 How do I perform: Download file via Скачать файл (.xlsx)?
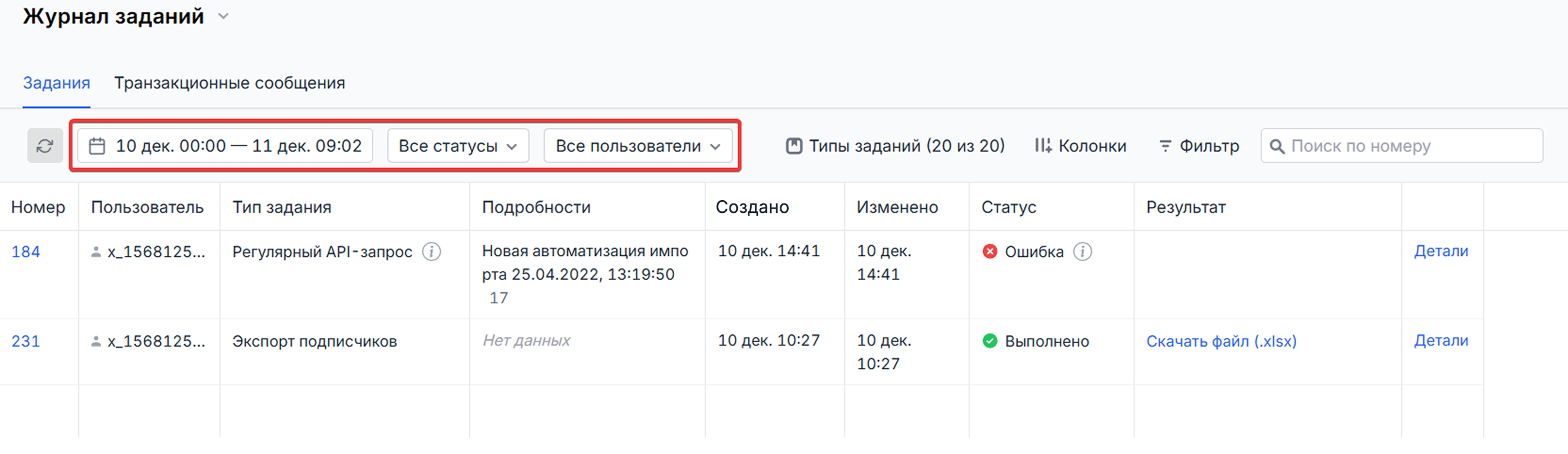pyautogui.click(x=1221, y=341)
